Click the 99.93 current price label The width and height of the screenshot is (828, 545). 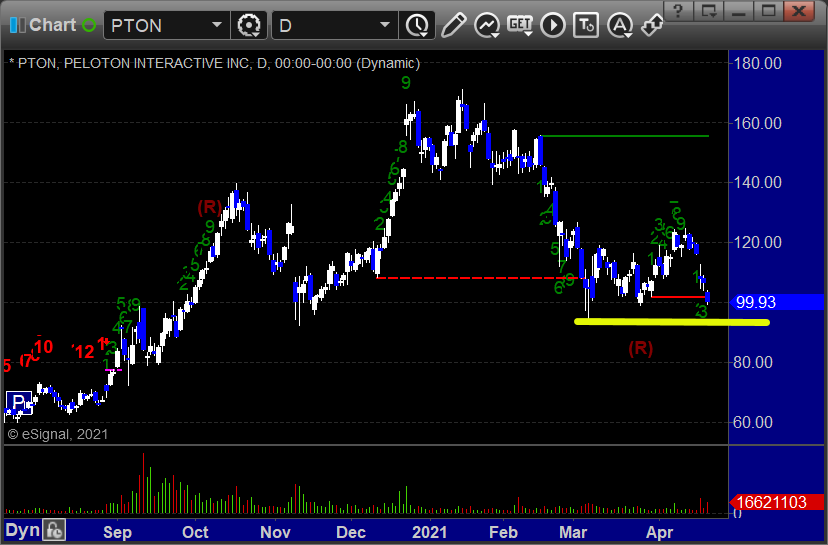[x=775, y=302]
